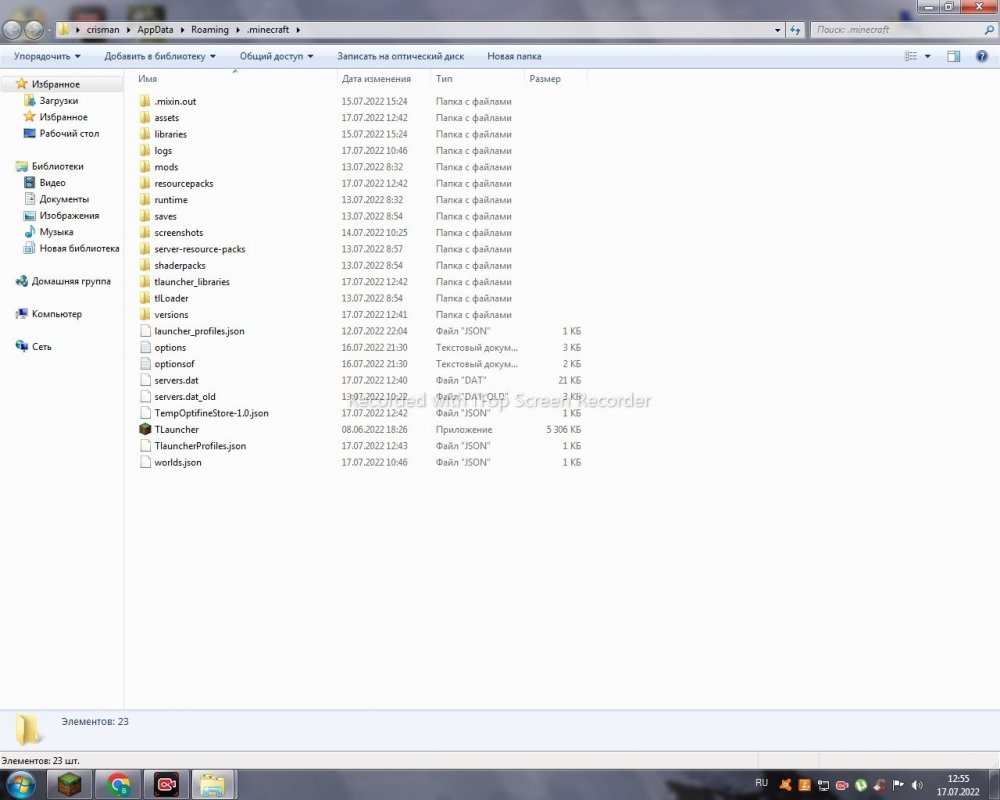Click the Homegroup (Домашняя группа) icon
Viewport: 1000px width, 800px height.
coord(22,281)
